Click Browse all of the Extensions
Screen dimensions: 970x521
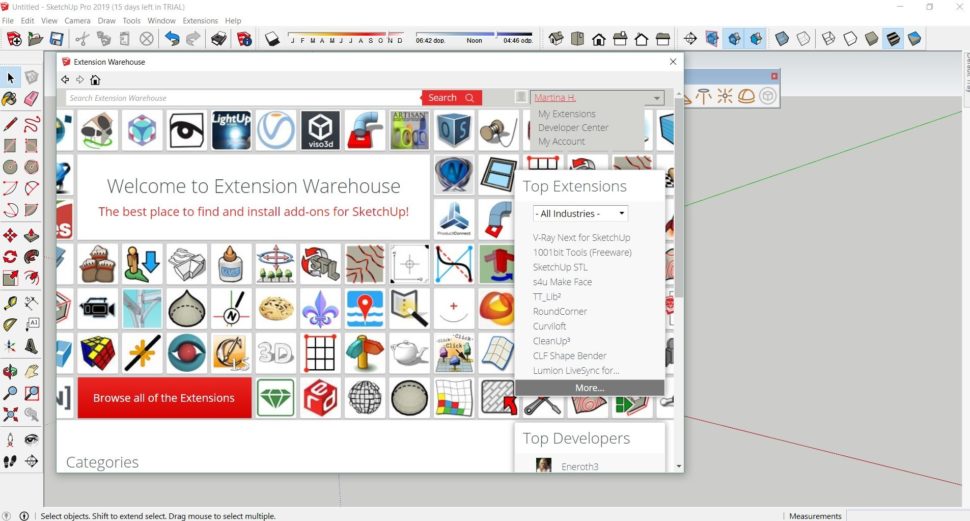click(x=165, y=398)
